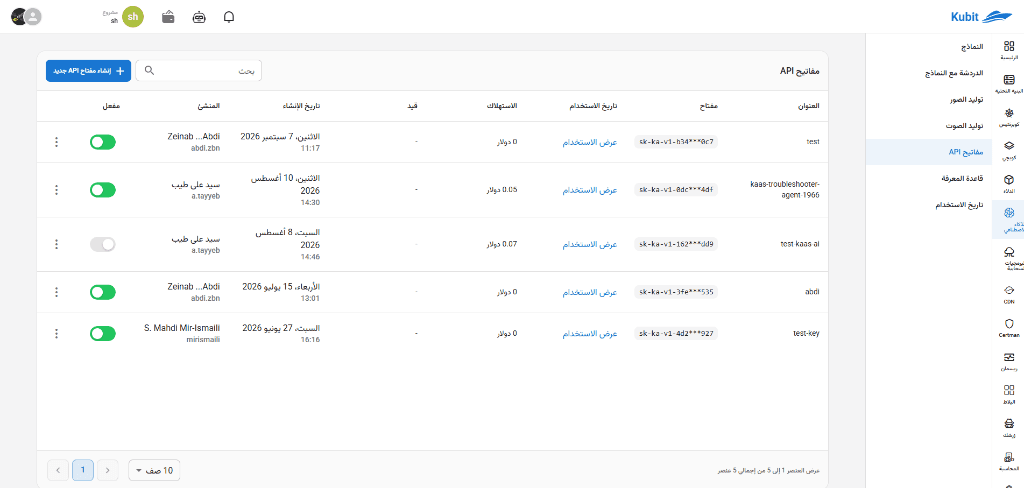Screen dimensions: 1024x488
Task: Go to next page arrow
Action: point(57,470)
